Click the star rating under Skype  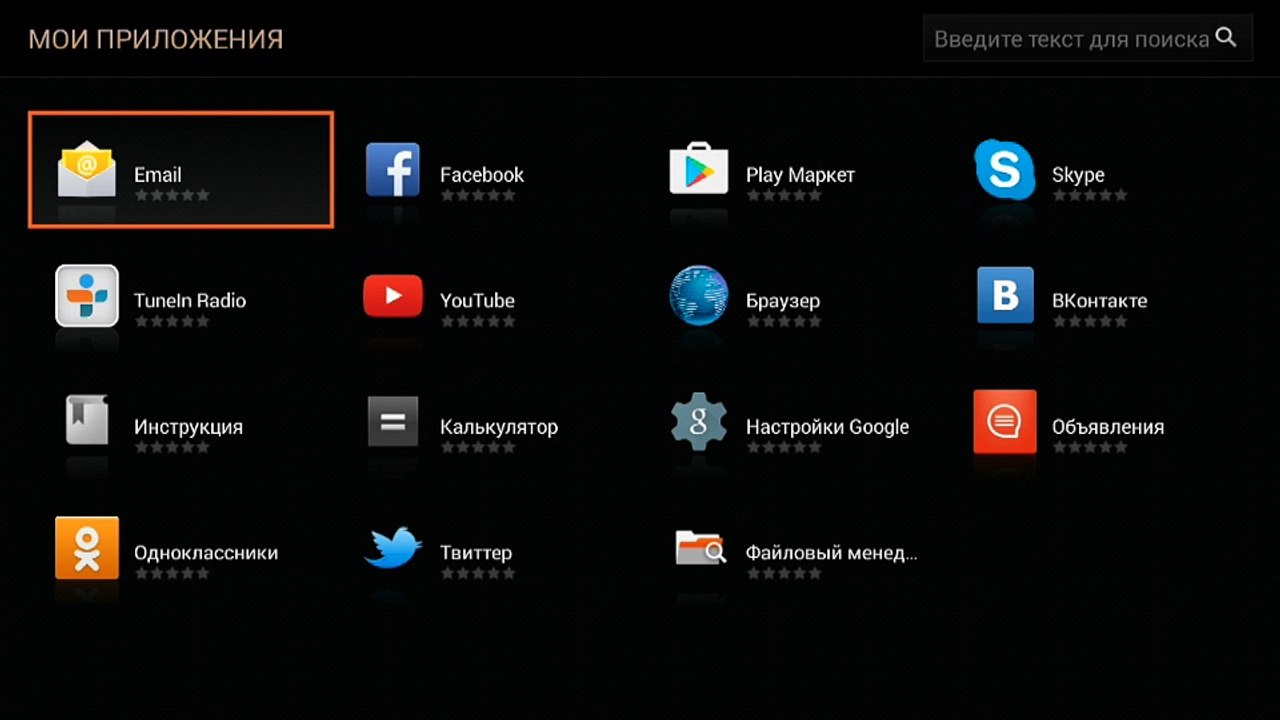coord(1090,195)
